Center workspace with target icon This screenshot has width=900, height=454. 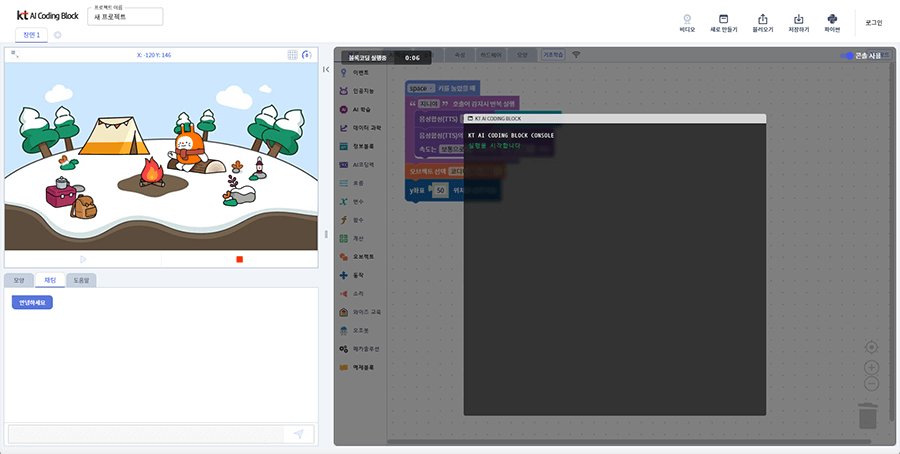[871, 347]
